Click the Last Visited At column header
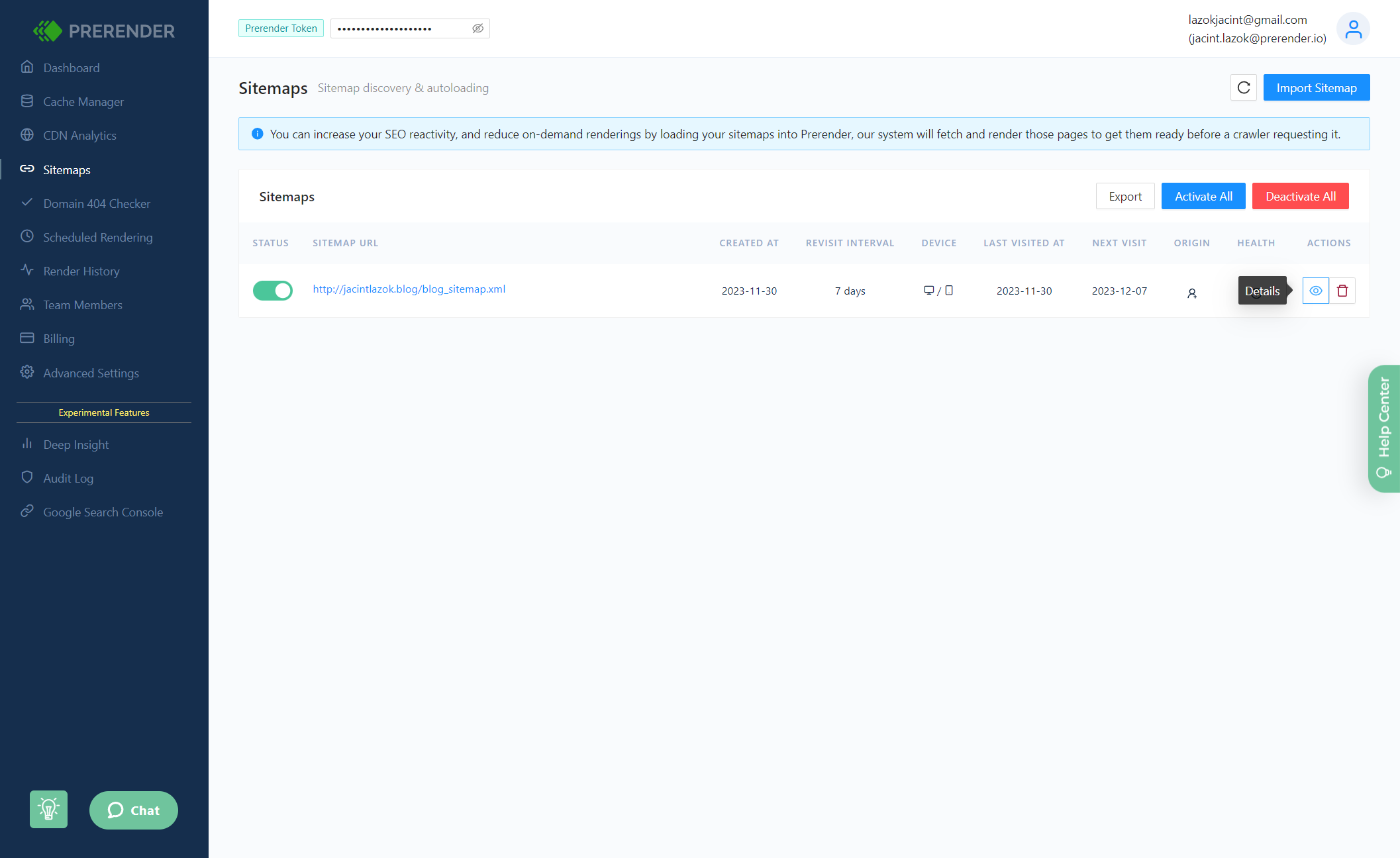This screenshot has width=1400, height=858. tap(1024, 243)
